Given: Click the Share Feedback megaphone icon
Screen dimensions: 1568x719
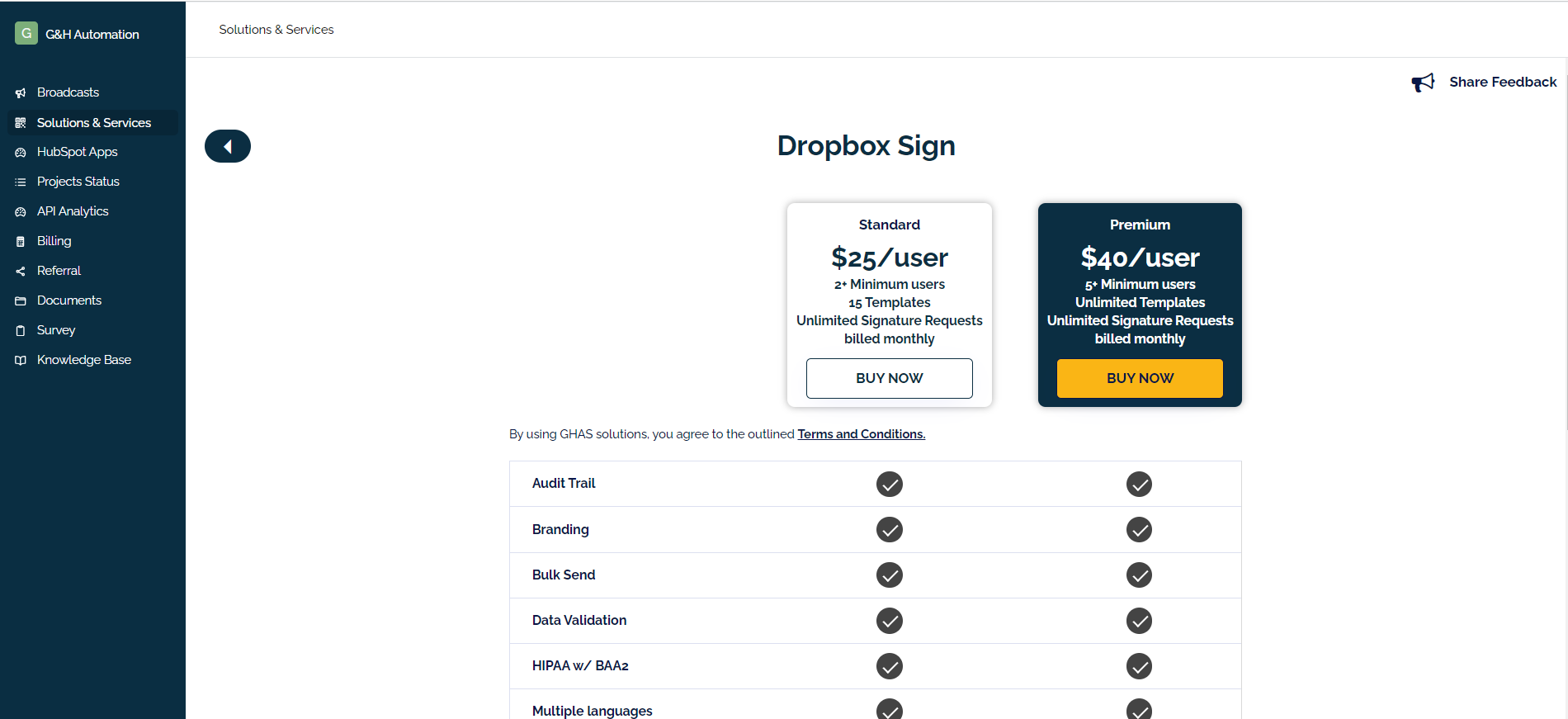Looking at the screenshot, I should point(1423,83).
